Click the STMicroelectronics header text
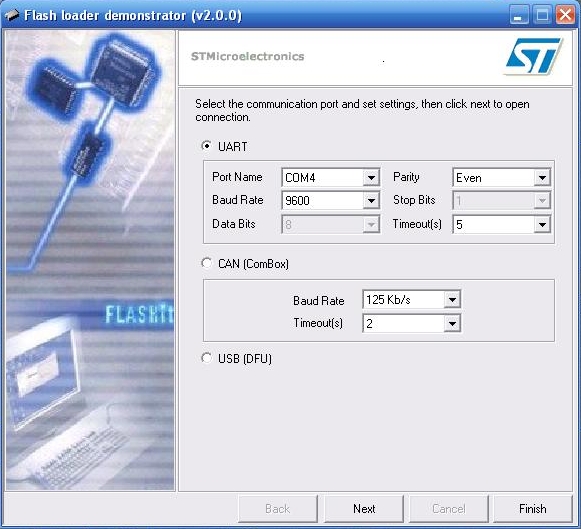The image size is (581, 529). click(248, 56)
